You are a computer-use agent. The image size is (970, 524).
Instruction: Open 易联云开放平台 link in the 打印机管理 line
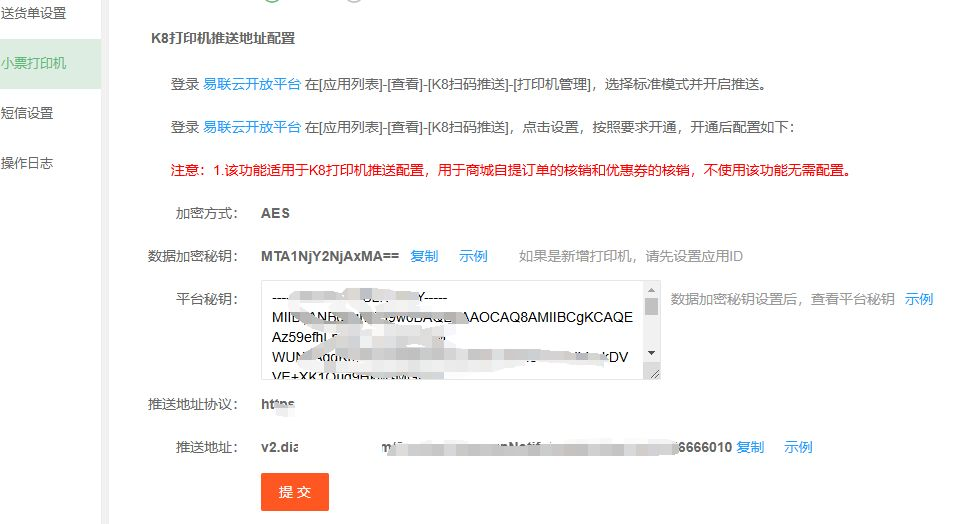pos(252,84)
